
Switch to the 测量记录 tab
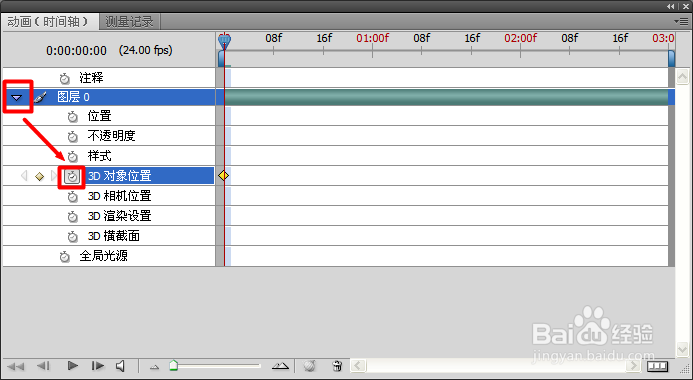(129, 22)
